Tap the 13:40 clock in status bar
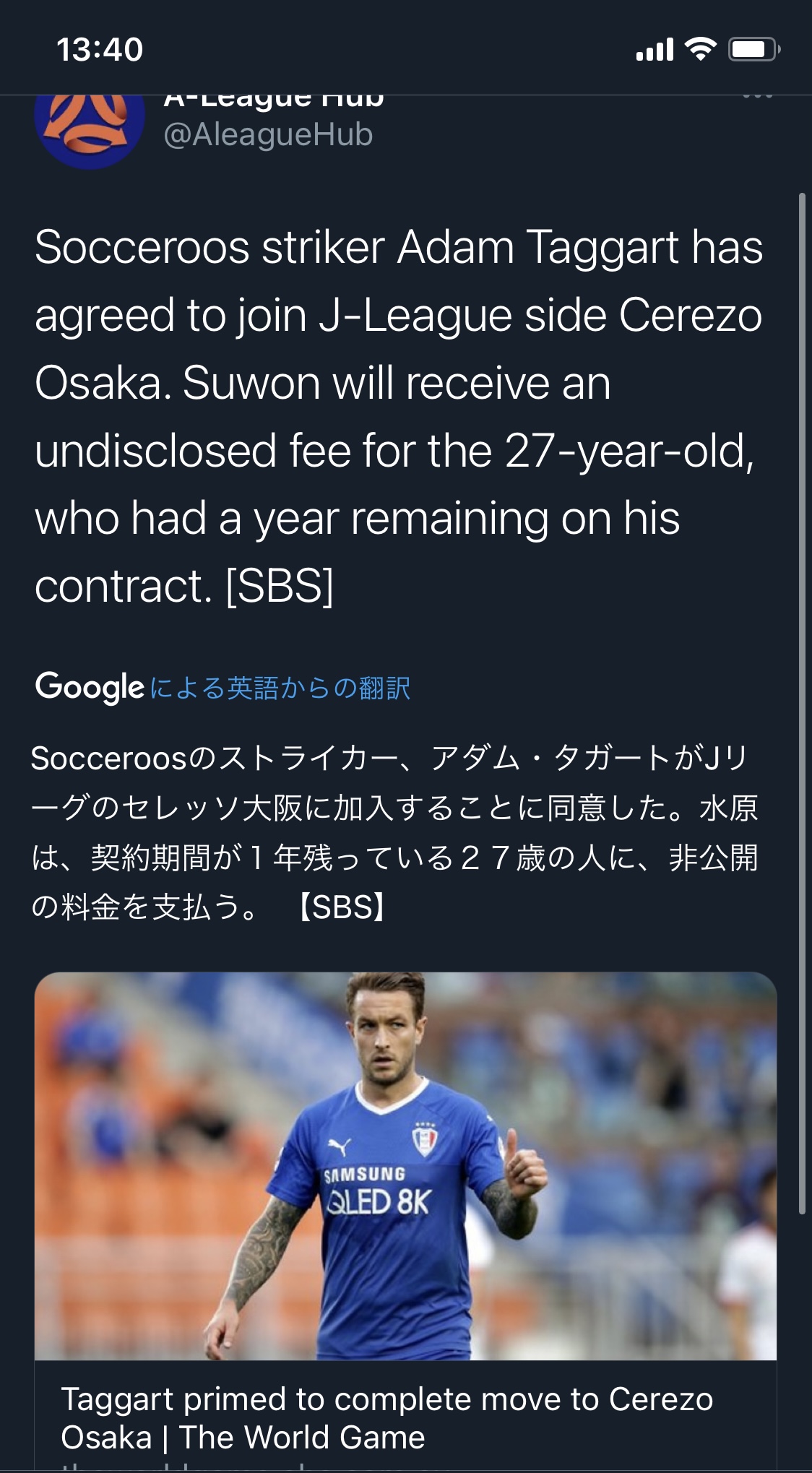 point(100,50)
